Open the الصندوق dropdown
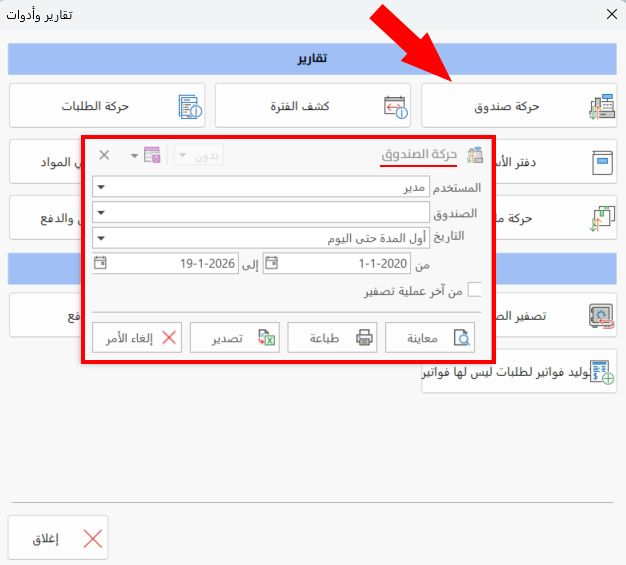This screenshot has height=565, width=626. (x=261, y=212)
